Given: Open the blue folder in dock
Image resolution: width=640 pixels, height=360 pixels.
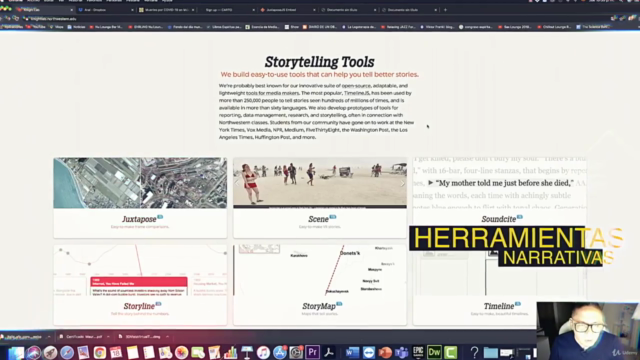Looking at the screenshot, I should (491, 353).
